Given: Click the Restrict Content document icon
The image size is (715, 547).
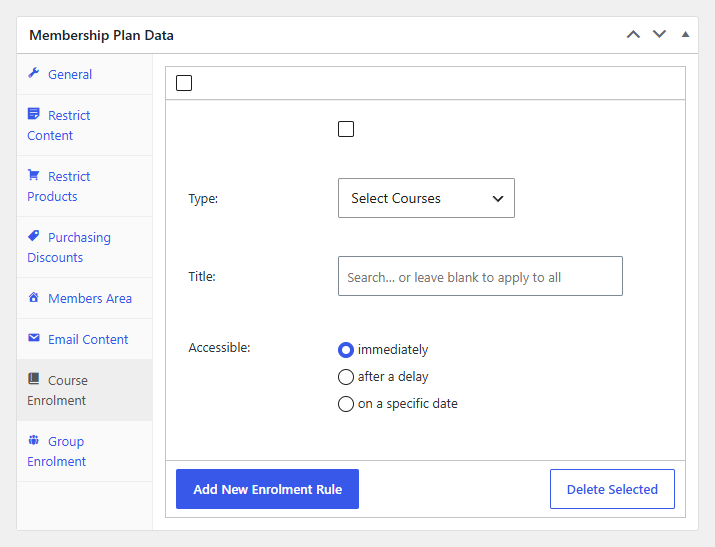Looking at the screenshot, I should click(x=34, y=114).
